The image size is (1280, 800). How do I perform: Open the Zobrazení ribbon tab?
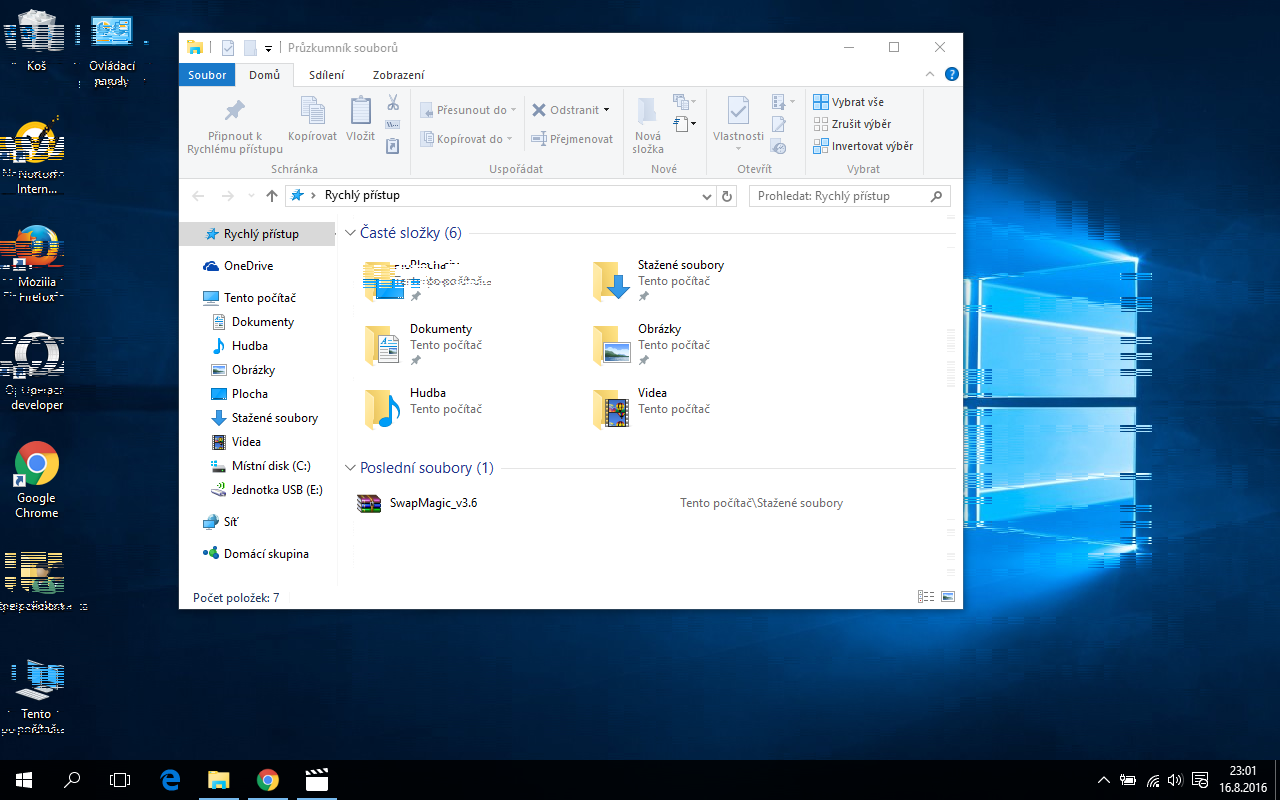pos(398,75)
